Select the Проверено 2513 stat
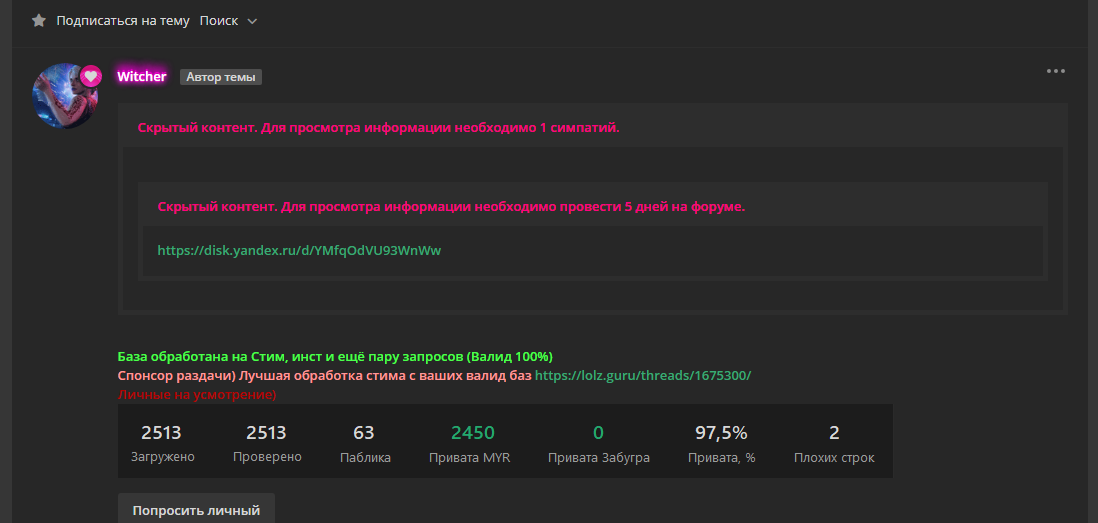1098x523 pixels. [x=266, y=442]
